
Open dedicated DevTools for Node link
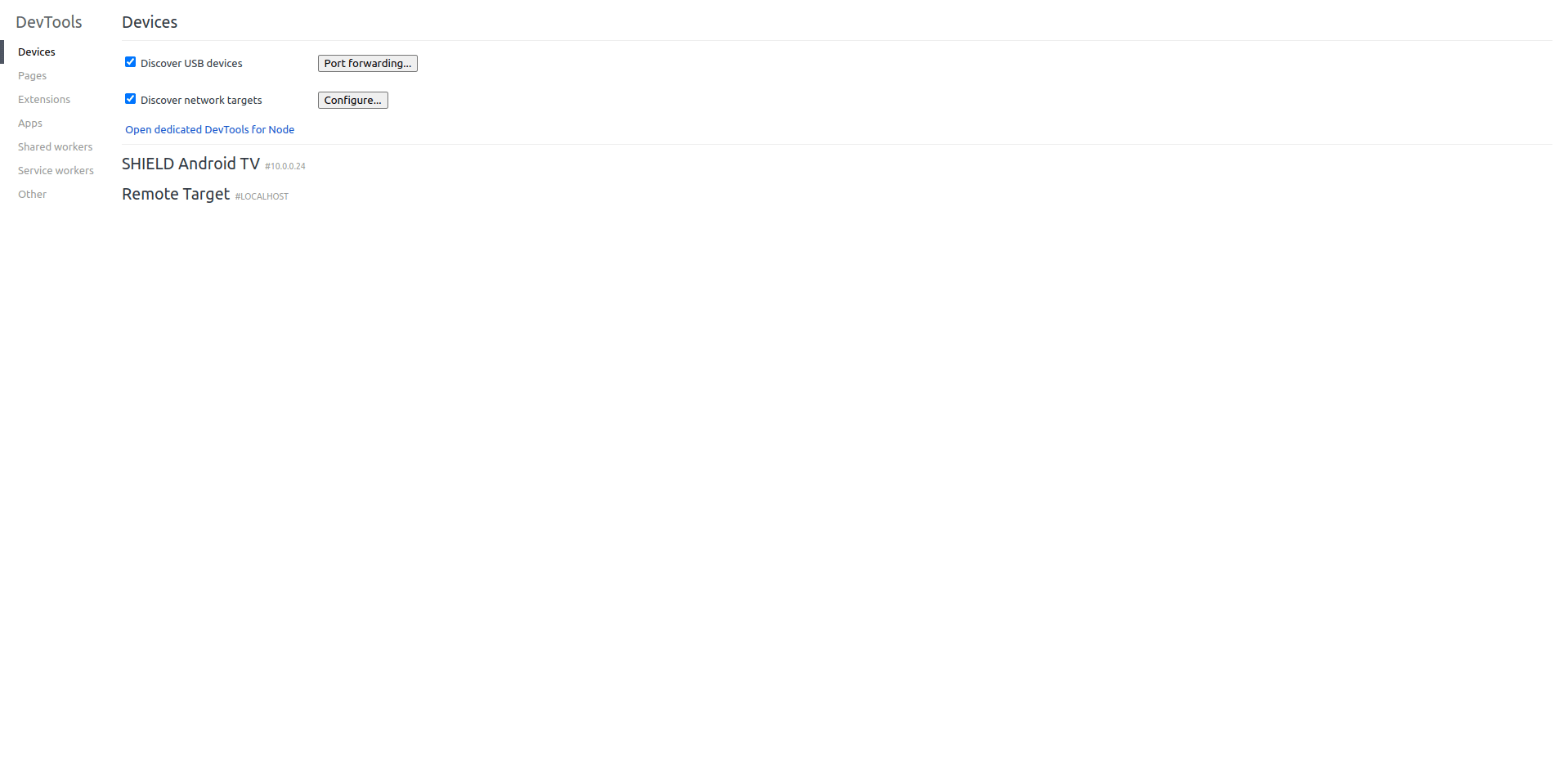click(209, 129)
